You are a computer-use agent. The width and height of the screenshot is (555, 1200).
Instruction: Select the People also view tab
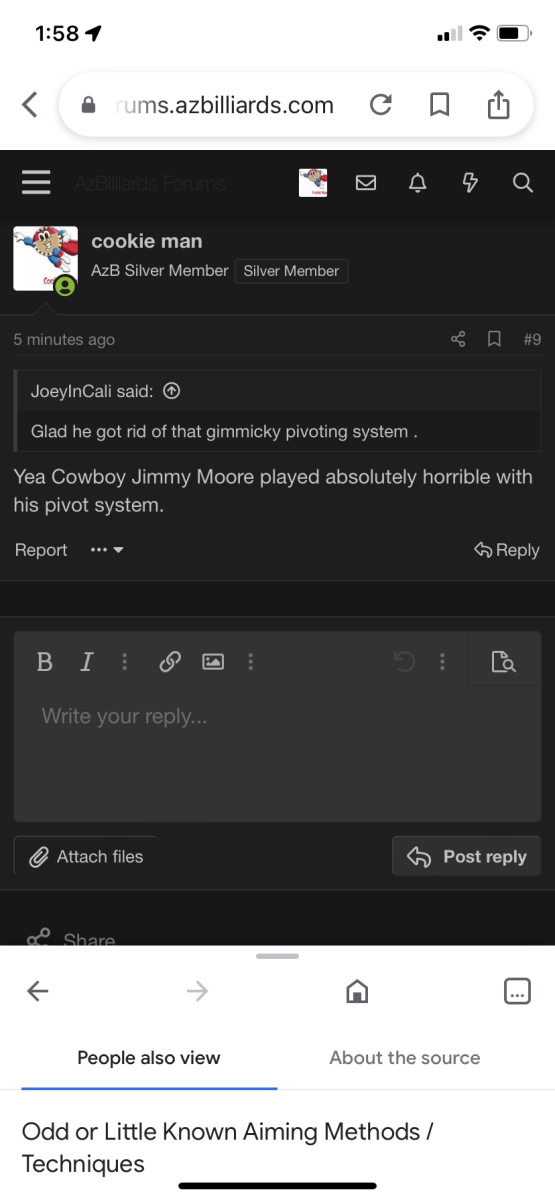pyautogui.click(x=149, y=1058)
